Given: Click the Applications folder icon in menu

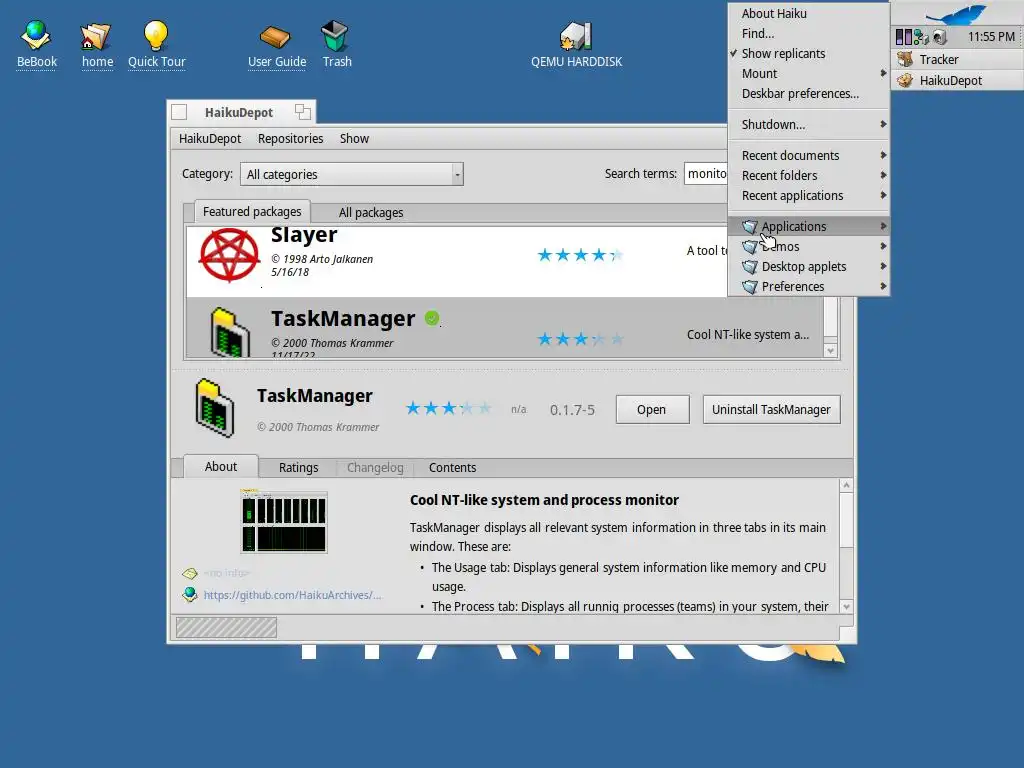Looking at the screenshot, I should click(750, 227).
